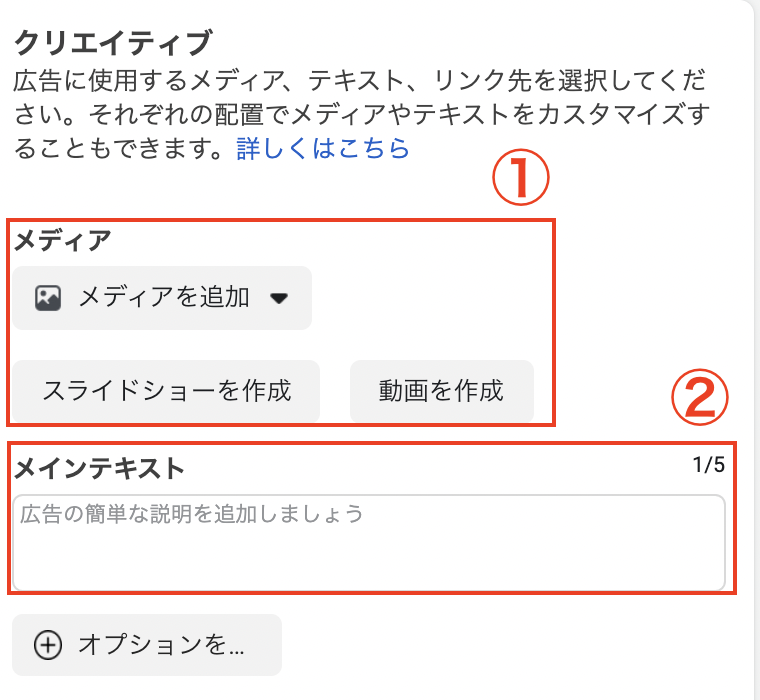Expand the メディアを追加 dropdown arrow
760x700 pixels.
click(x=279, y=298)
